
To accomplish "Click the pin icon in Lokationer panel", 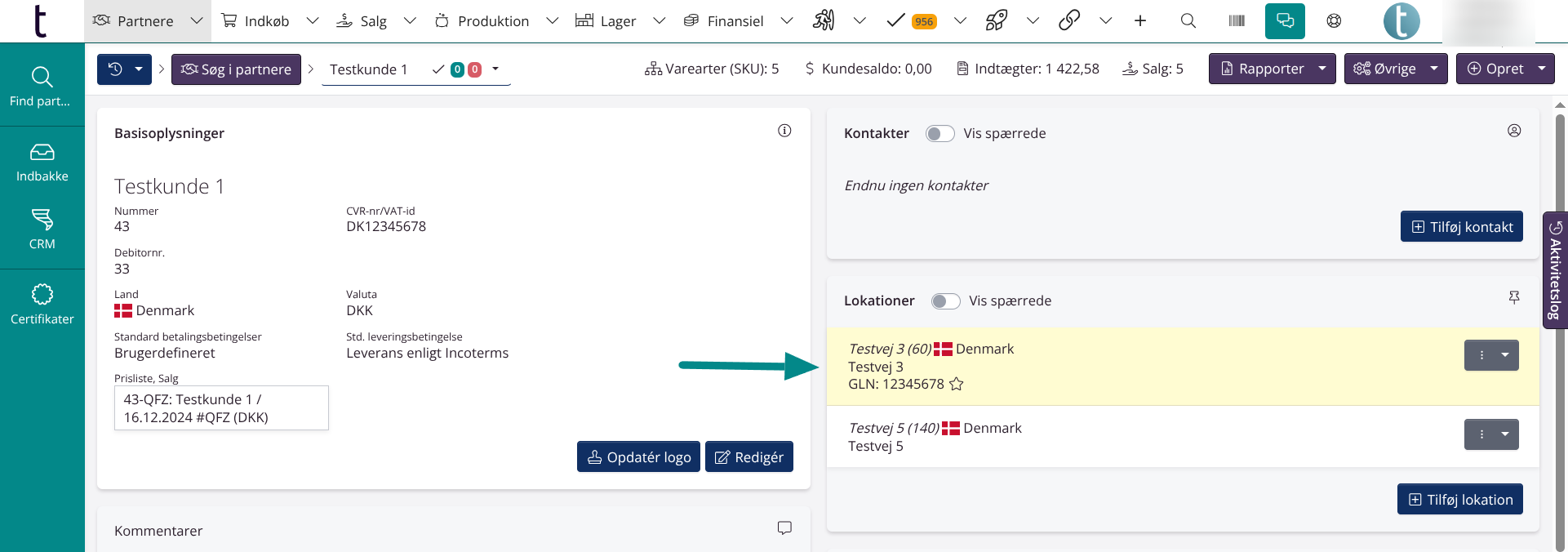I will (x=1514, y=298).
